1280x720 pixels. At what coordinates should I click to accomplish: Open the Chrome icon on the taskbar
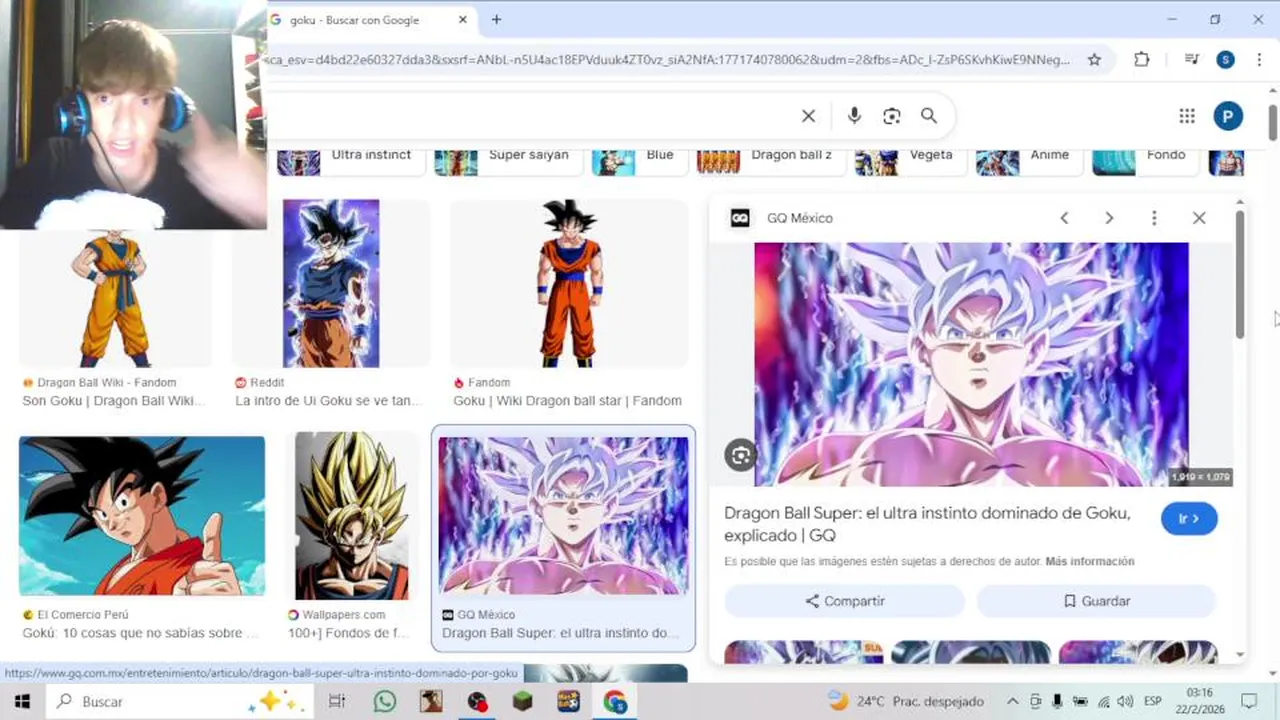tap(615, 702)
